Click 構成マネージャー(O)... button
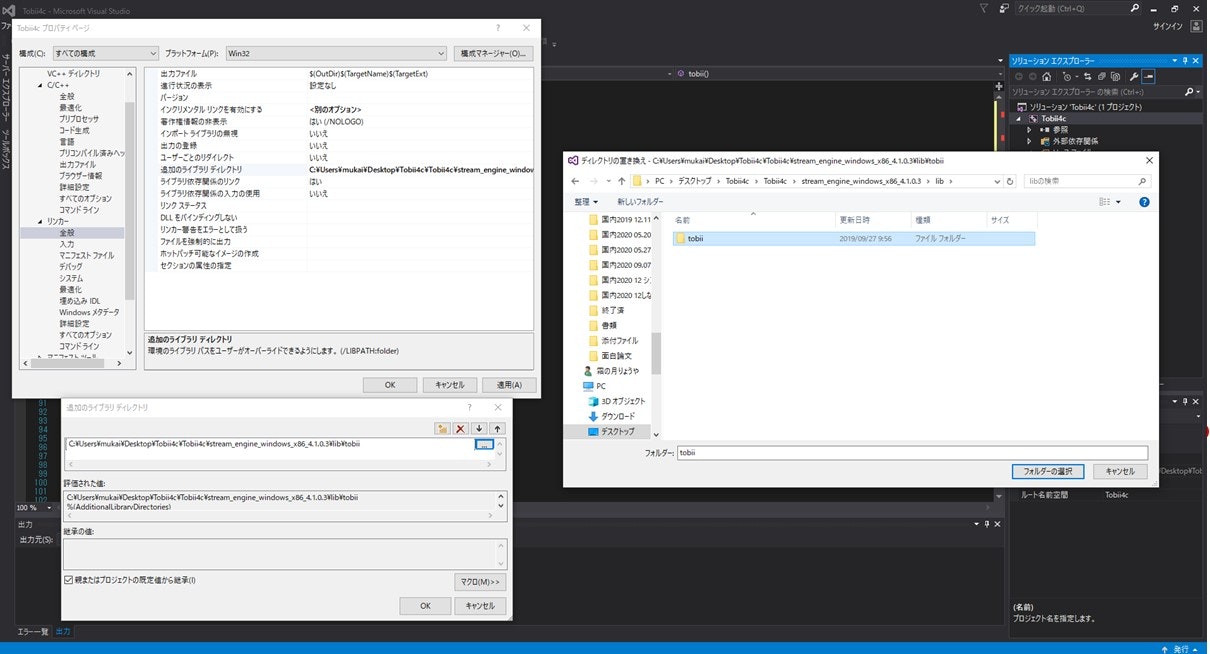The height and width of the screenshot is (654, 1210). [493, 53]
